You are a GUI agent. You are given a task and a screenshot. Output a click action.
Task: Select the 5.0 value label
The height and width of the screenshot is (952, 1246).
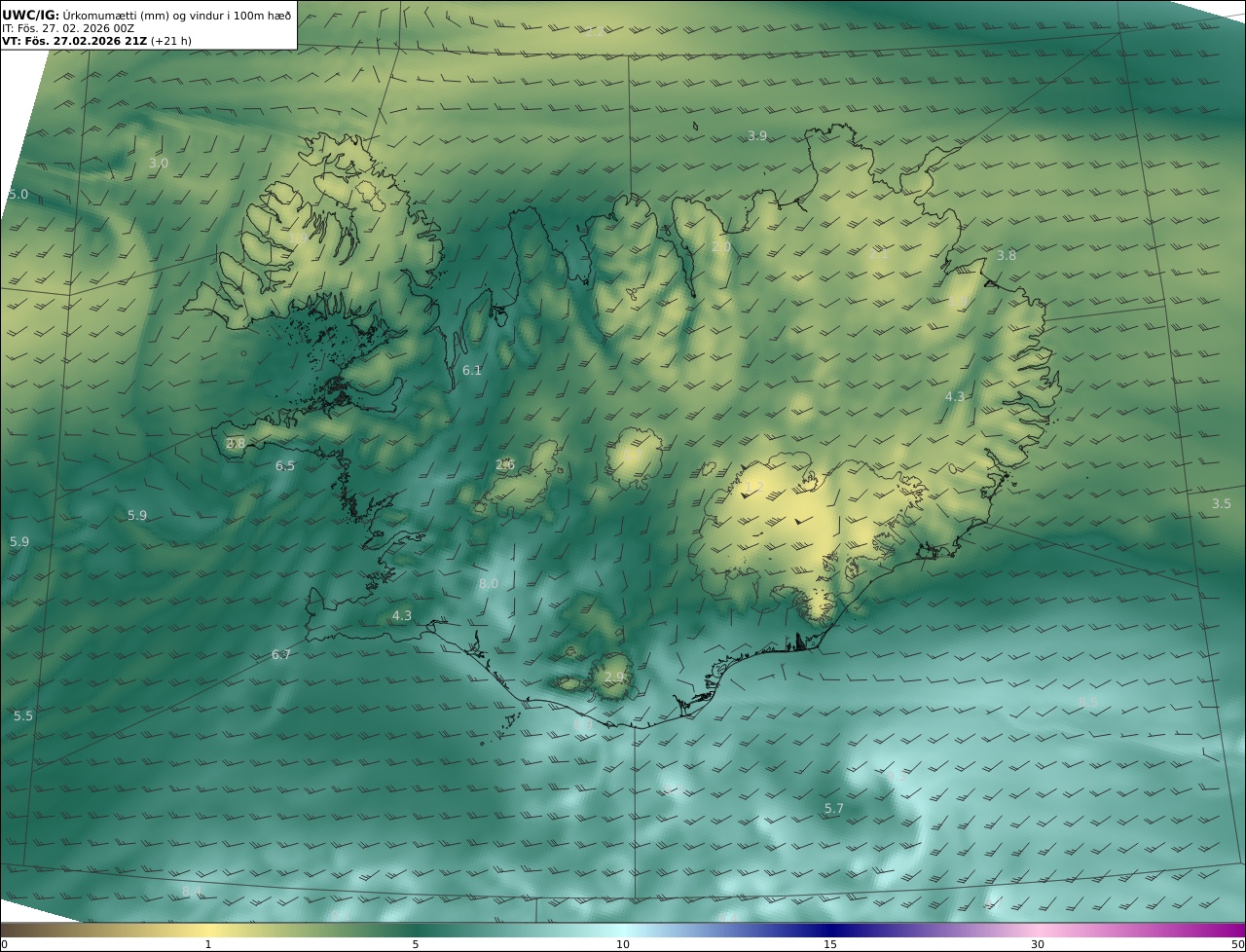coord(18,195)
